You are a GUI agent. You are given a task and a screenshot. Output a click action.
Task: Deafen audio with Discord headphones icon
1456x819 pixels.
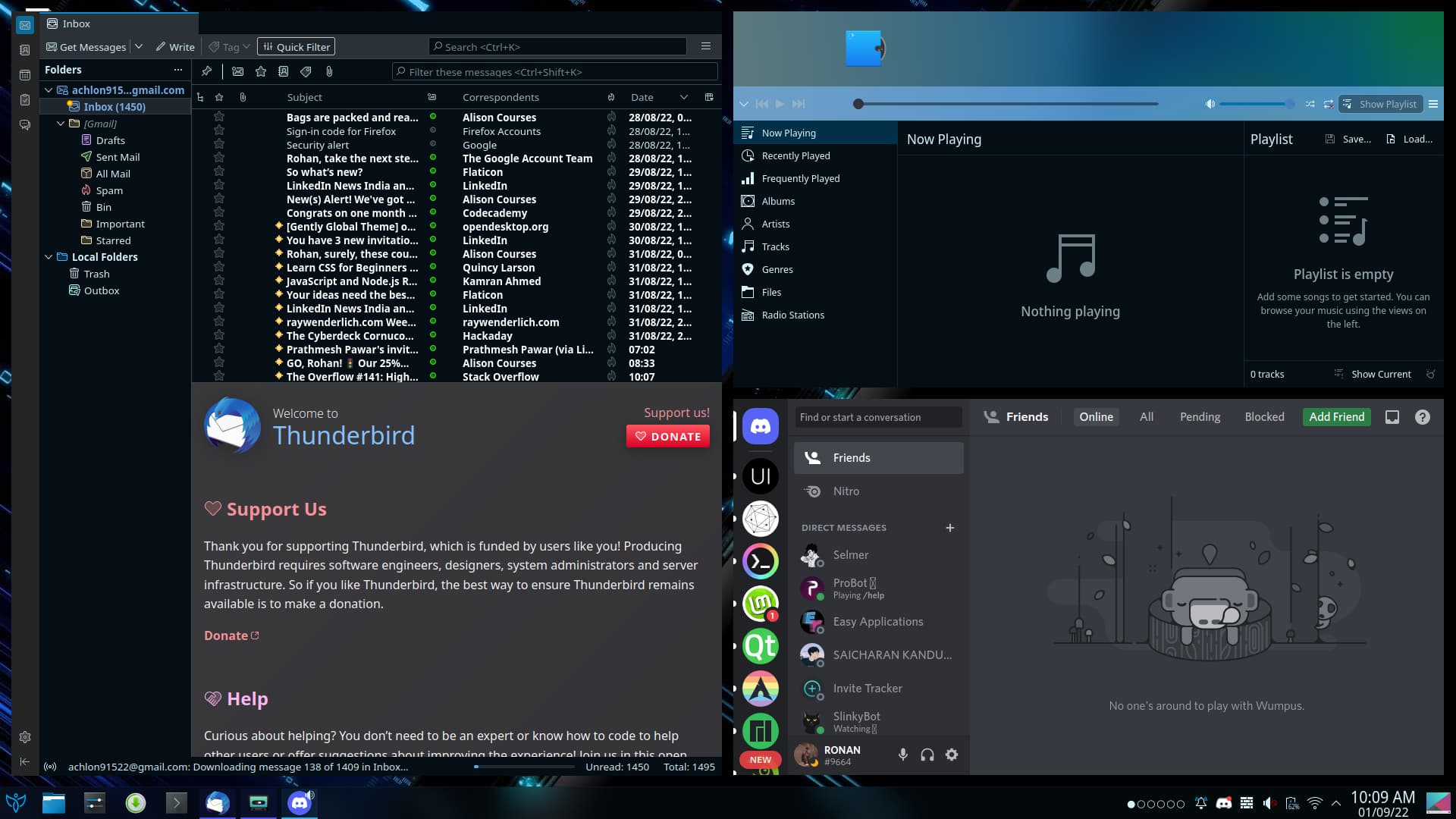[927, 755]
